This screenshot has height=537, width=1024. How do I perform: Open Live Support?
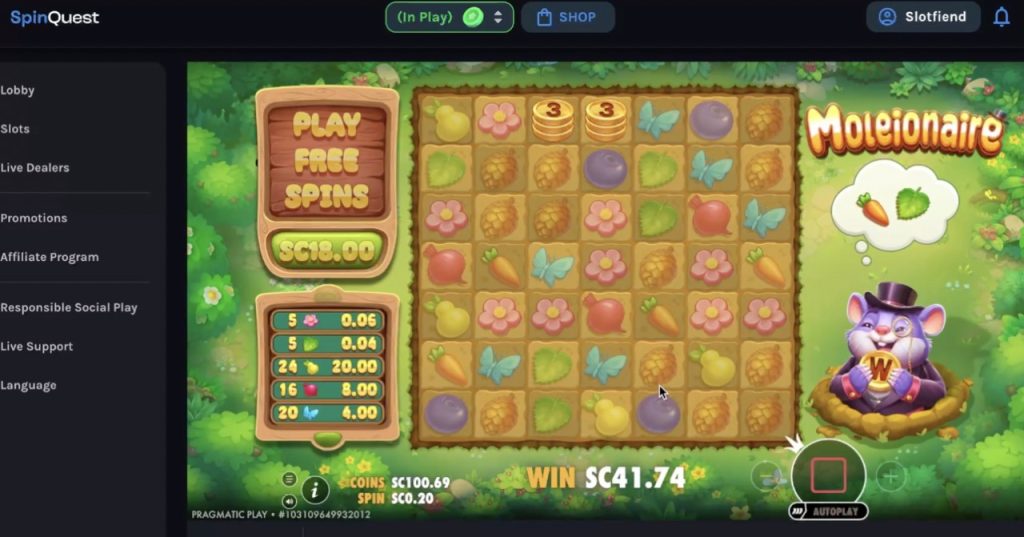[37, 347]
